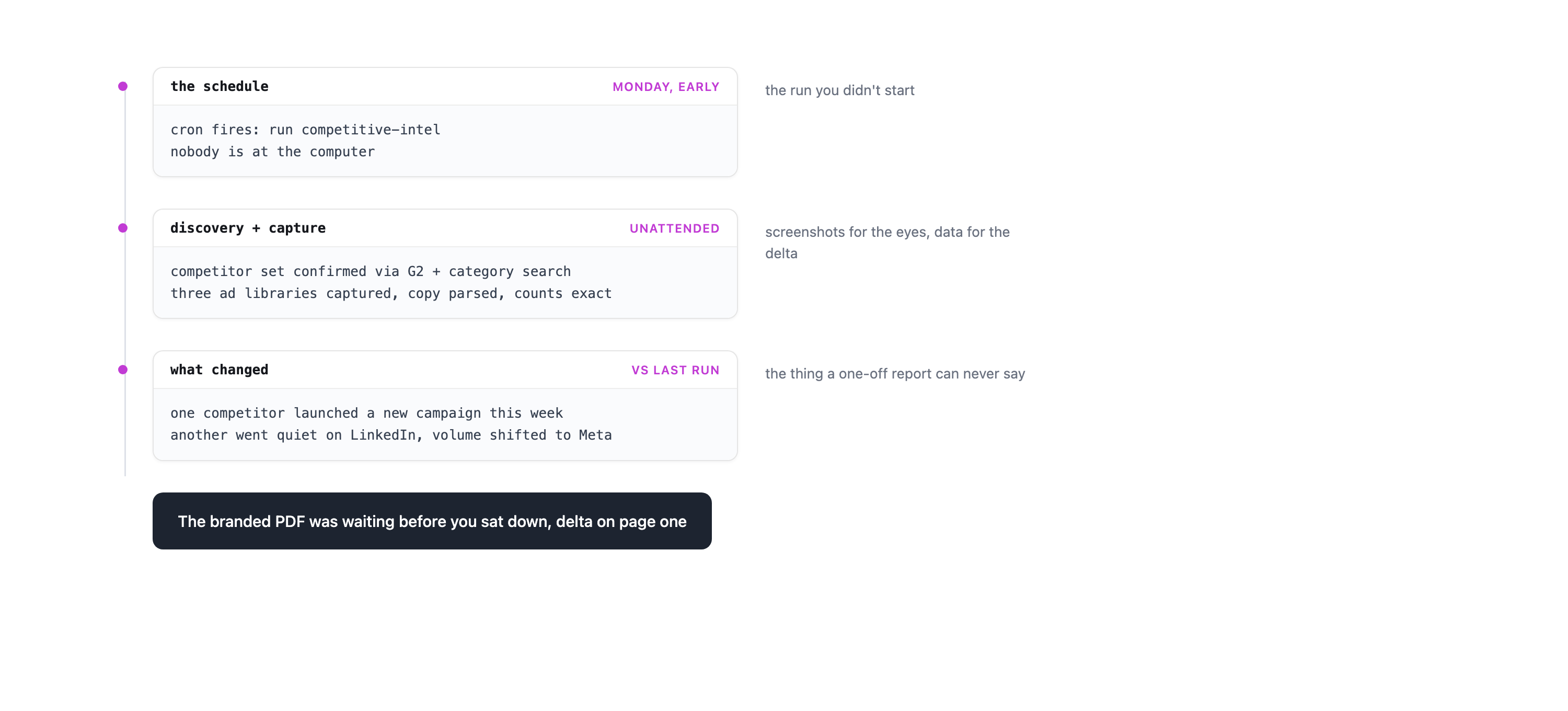Click 'one competitor launched a new campaign' line
Screen dimensions: 1568x711
point(366,412)
